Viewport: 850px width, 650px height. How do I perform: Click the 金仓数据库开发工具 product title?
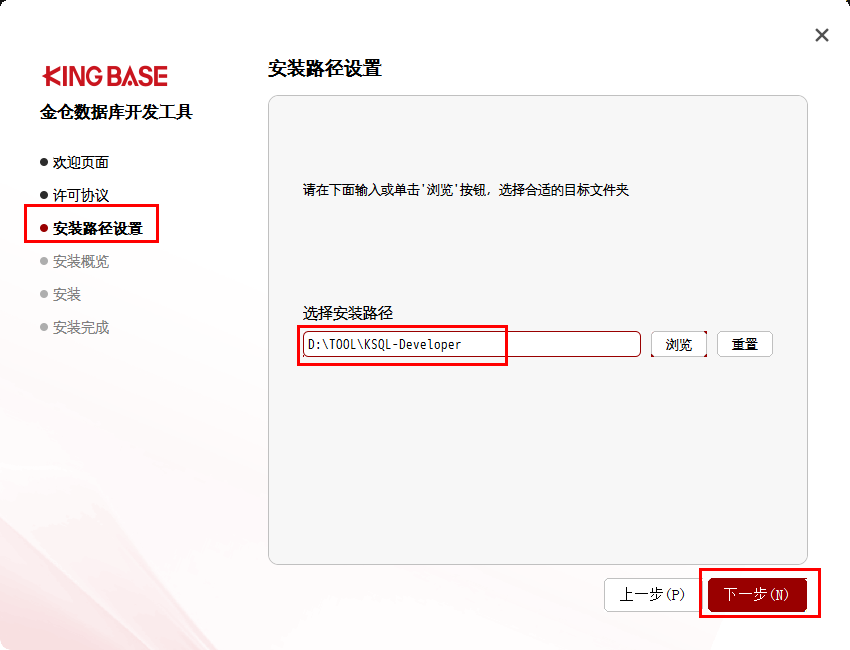click(116, 112)
